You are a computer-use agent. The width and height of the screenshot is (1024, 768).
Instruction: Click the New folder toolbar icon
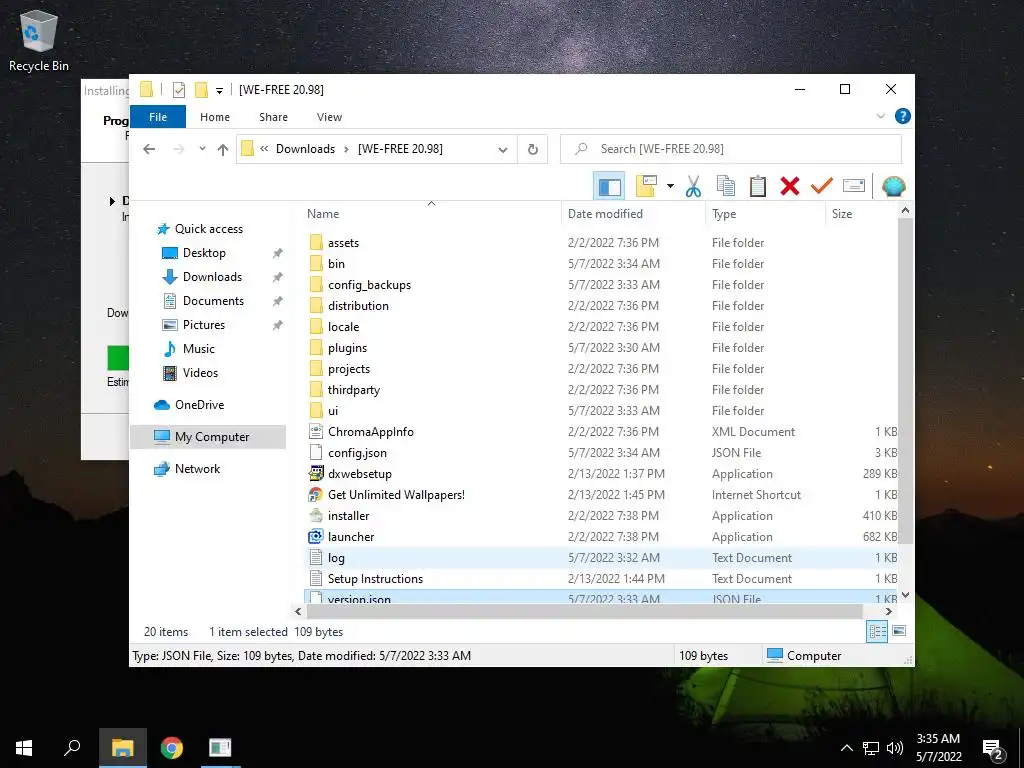(x=646, y=187)
